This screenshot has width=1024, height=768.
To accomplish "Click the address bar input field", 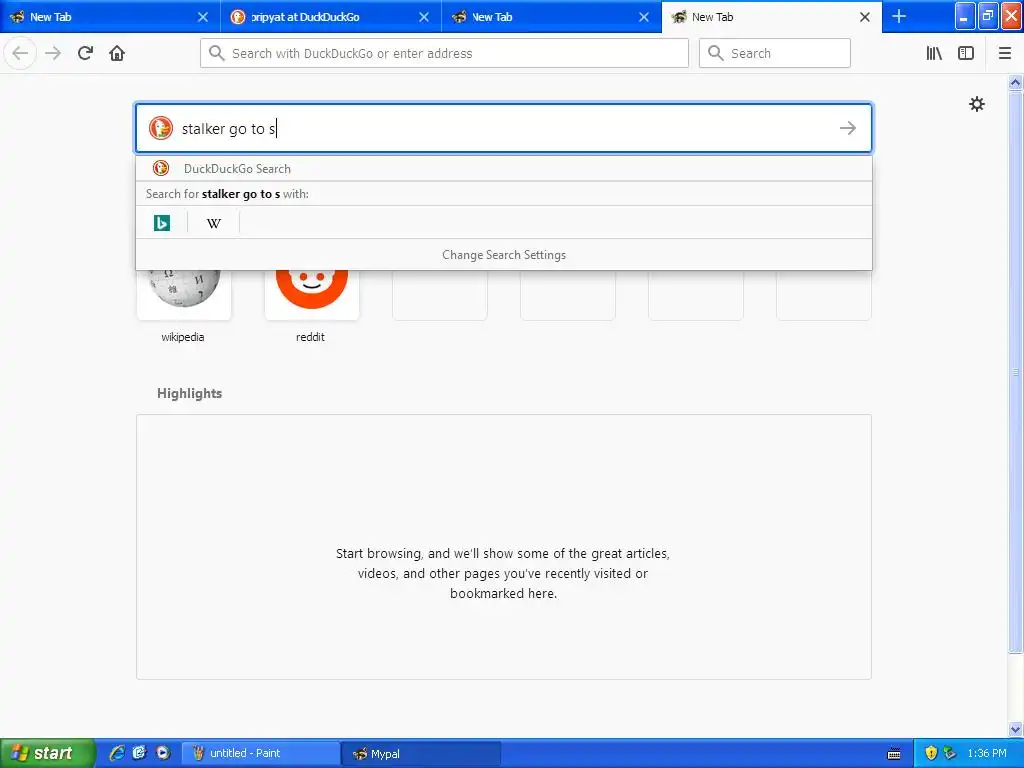I will pos(444,53).
